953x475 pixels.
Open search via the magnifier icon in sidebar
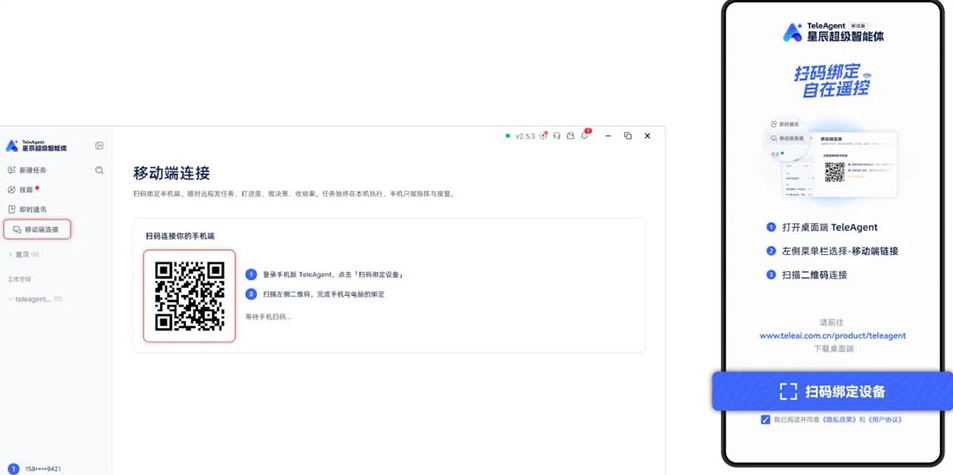click(x=100, y=170)
